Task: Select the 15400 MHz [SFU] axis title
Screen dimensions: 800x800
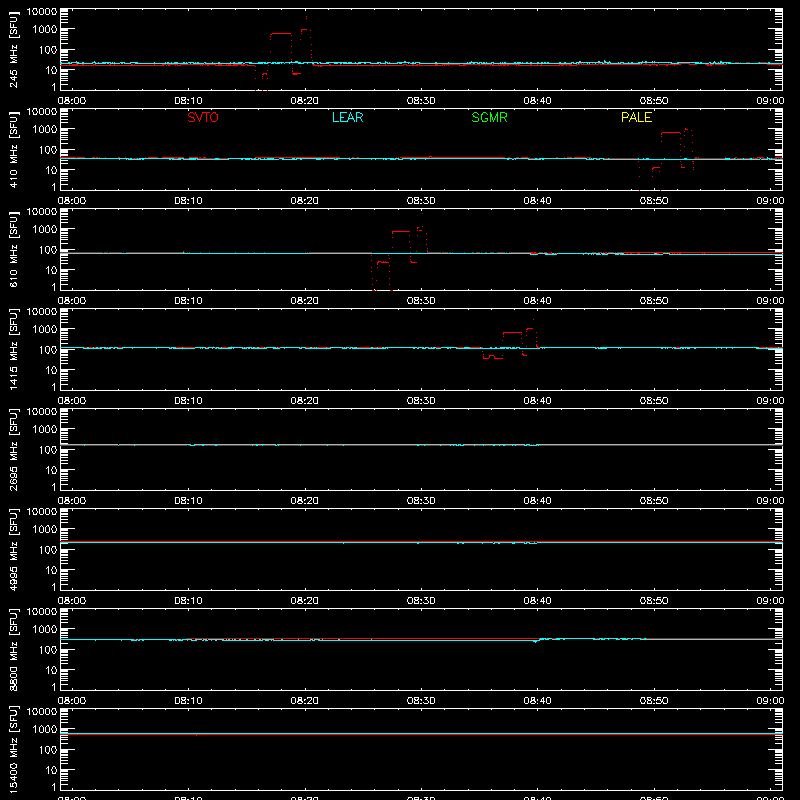Action: pos(13,749)
